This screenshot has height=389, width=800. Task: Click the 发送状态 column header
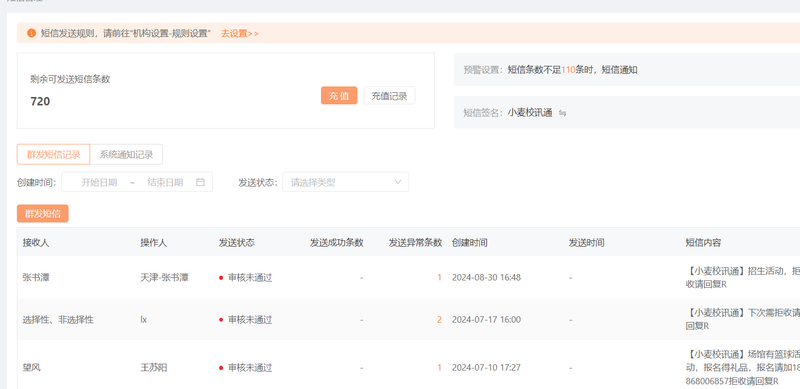237,243
